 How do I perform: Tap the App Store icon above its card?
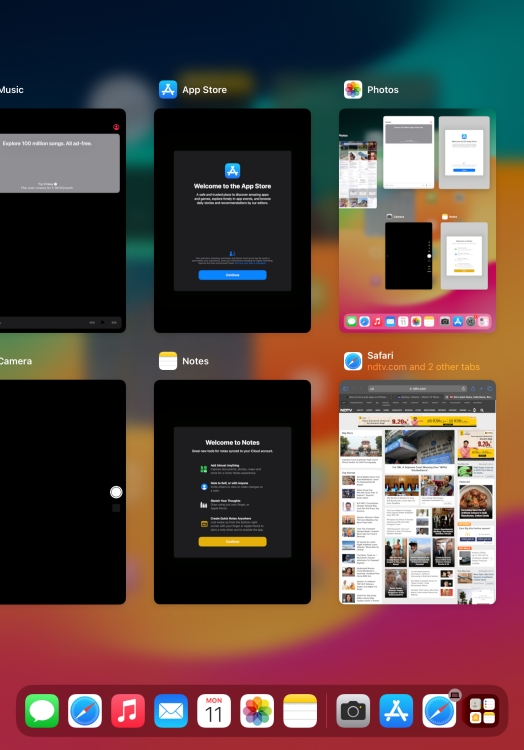click(168, 89)
